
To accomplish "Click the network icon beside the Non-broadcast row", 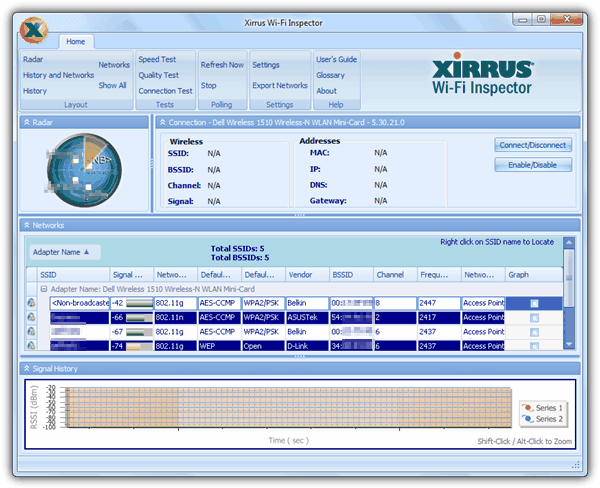I will pos(31,303).
